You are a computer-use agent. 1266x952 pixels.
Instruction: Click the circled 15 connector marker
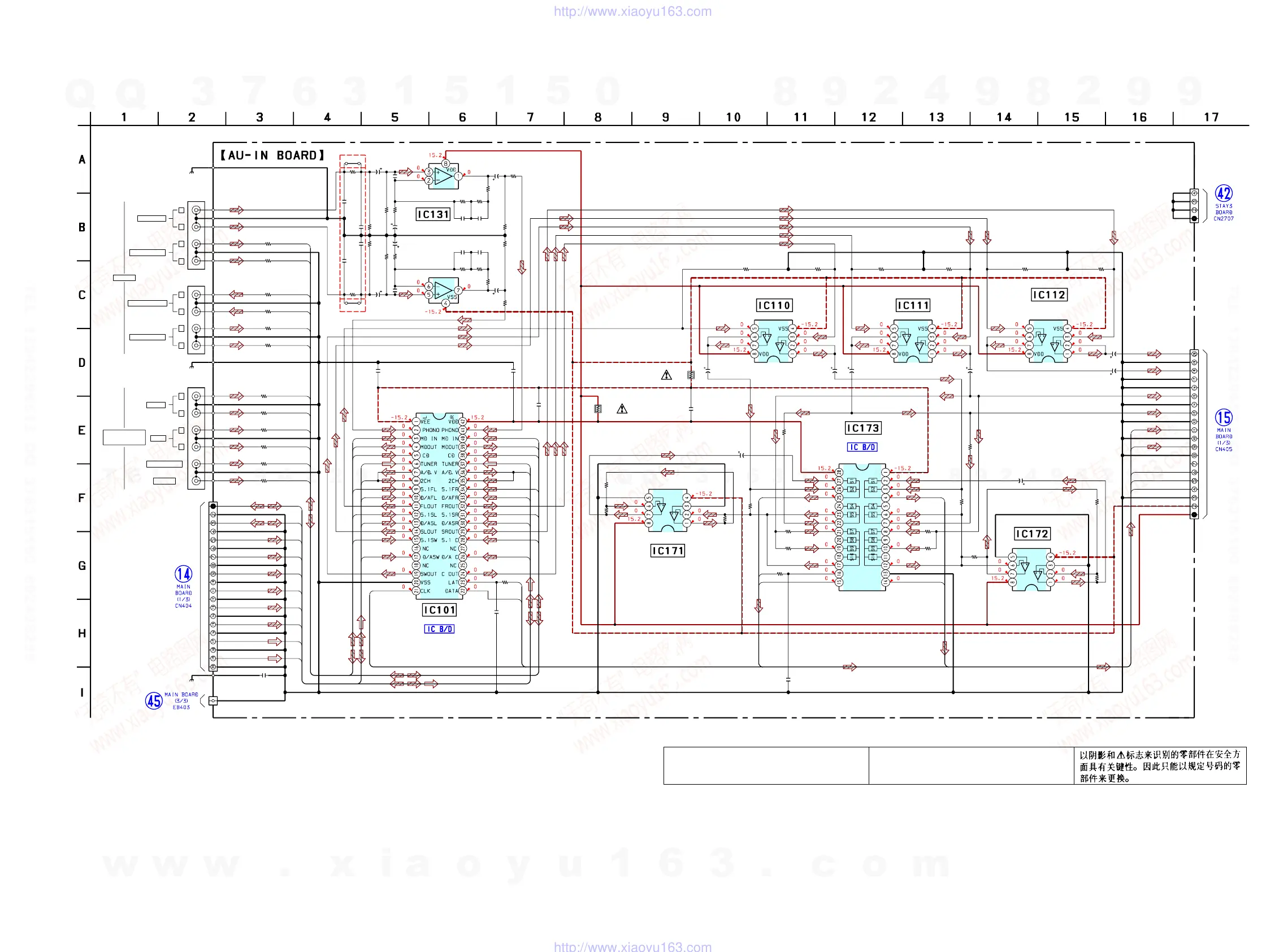[1223, 417]
